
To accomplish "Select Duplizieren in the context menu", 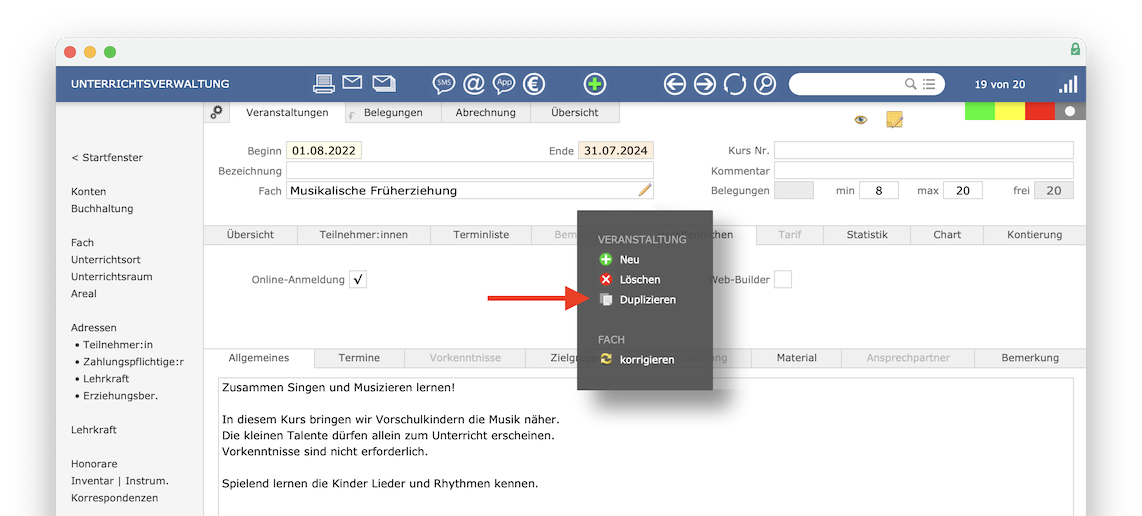I will (647, 300).
